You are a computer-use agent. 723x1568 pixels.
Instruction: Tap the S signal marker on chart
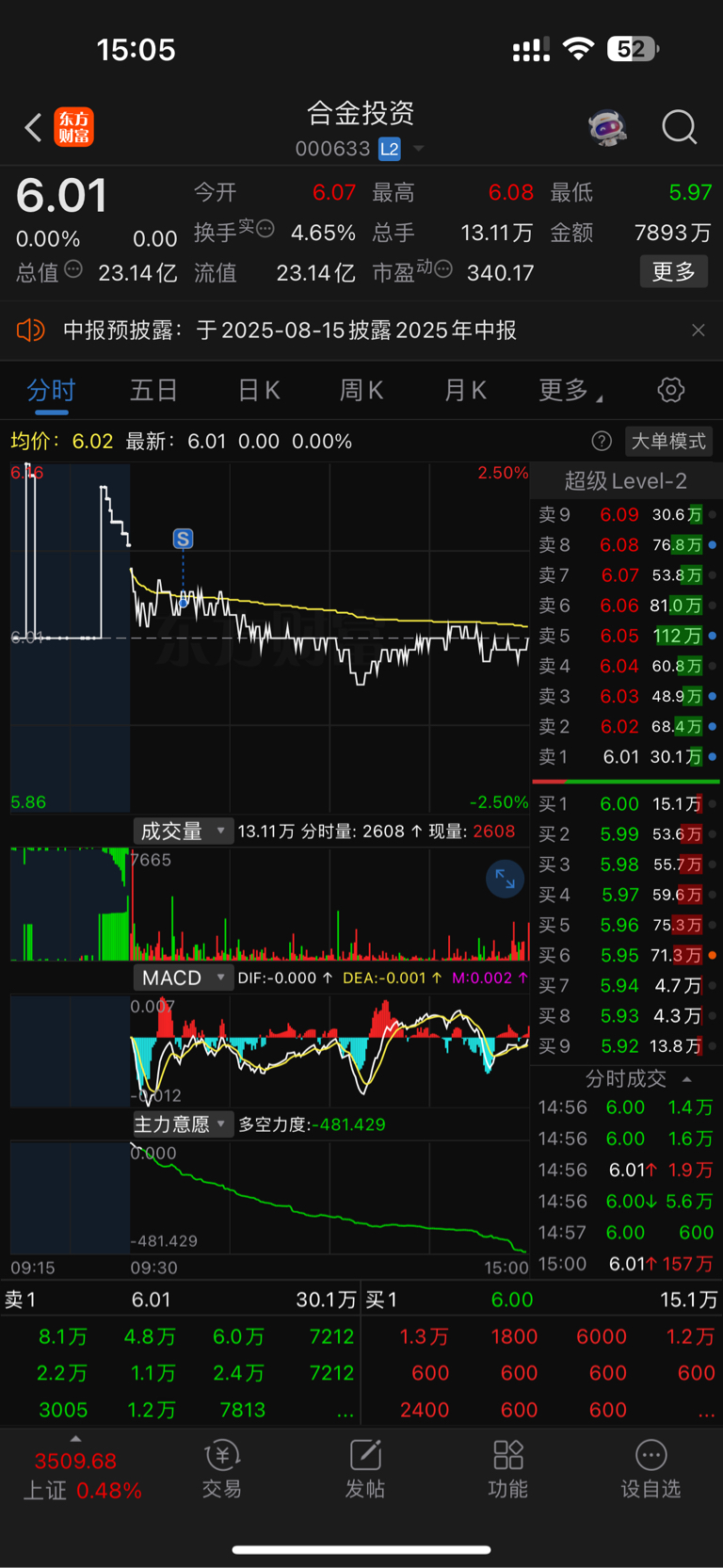pos(183,539)
